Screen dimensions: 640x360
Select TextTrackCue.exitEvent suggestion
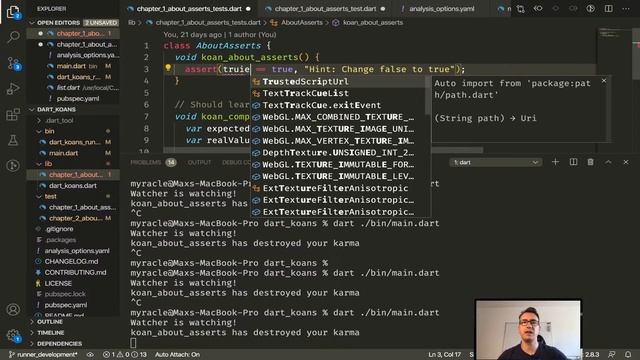tap(339, 105)
